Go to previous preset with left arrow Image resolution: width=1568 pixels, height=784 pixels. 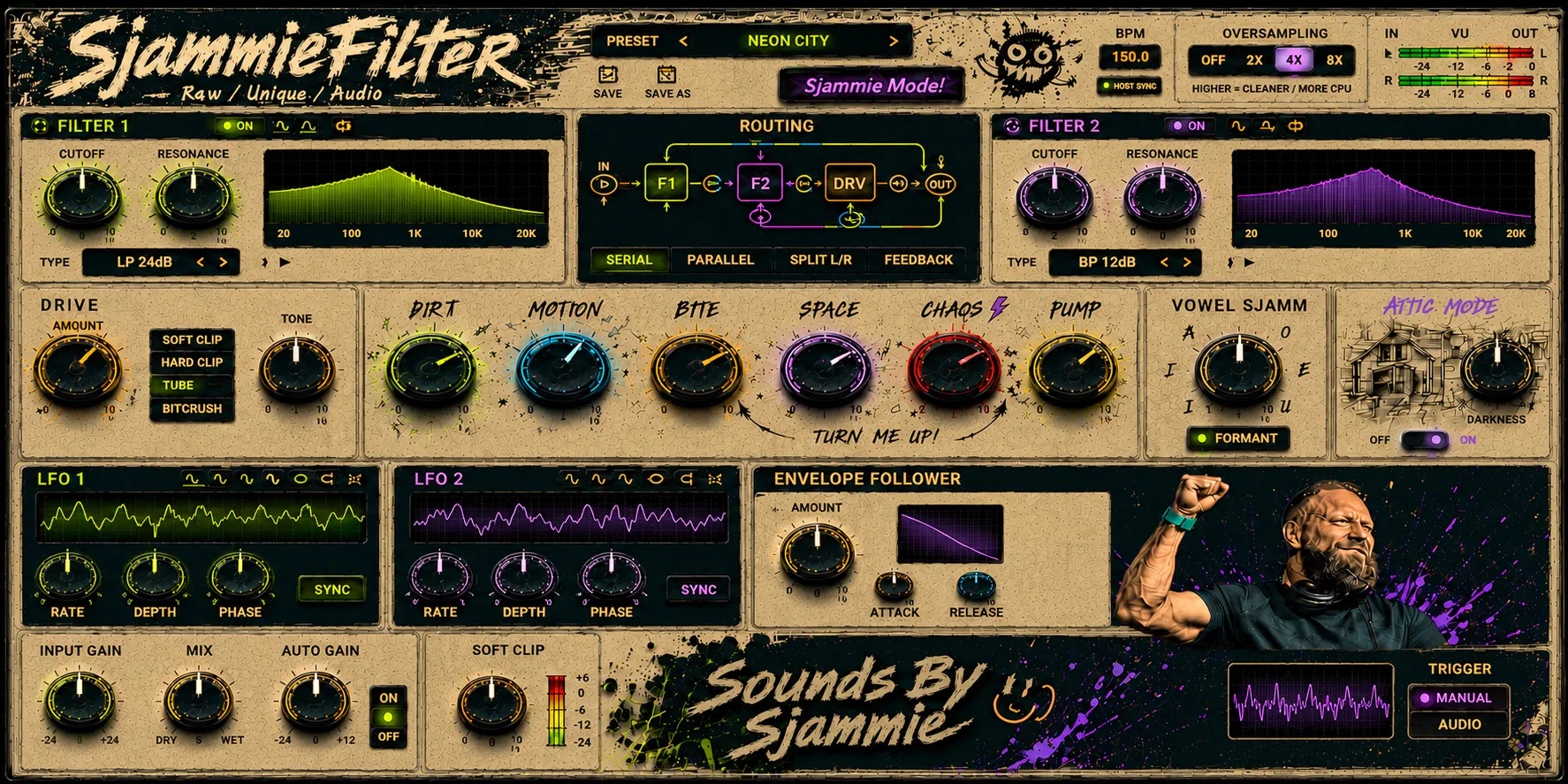683,41
